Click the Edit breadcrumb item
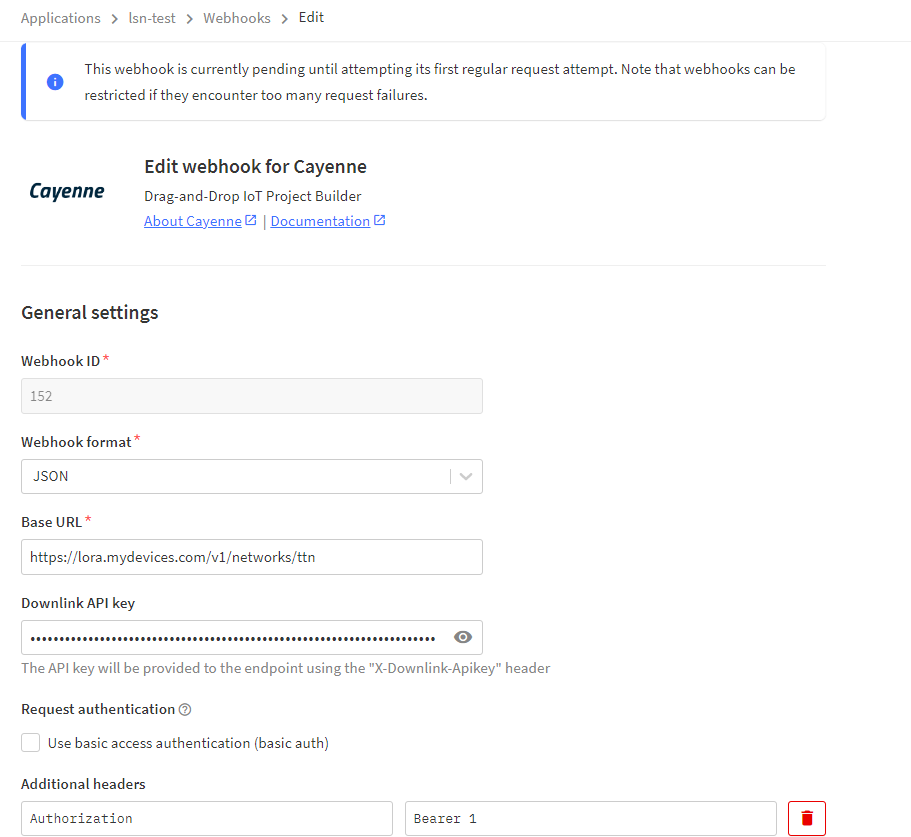This screenshot has width=911, height=837. (x=311, y=17)
